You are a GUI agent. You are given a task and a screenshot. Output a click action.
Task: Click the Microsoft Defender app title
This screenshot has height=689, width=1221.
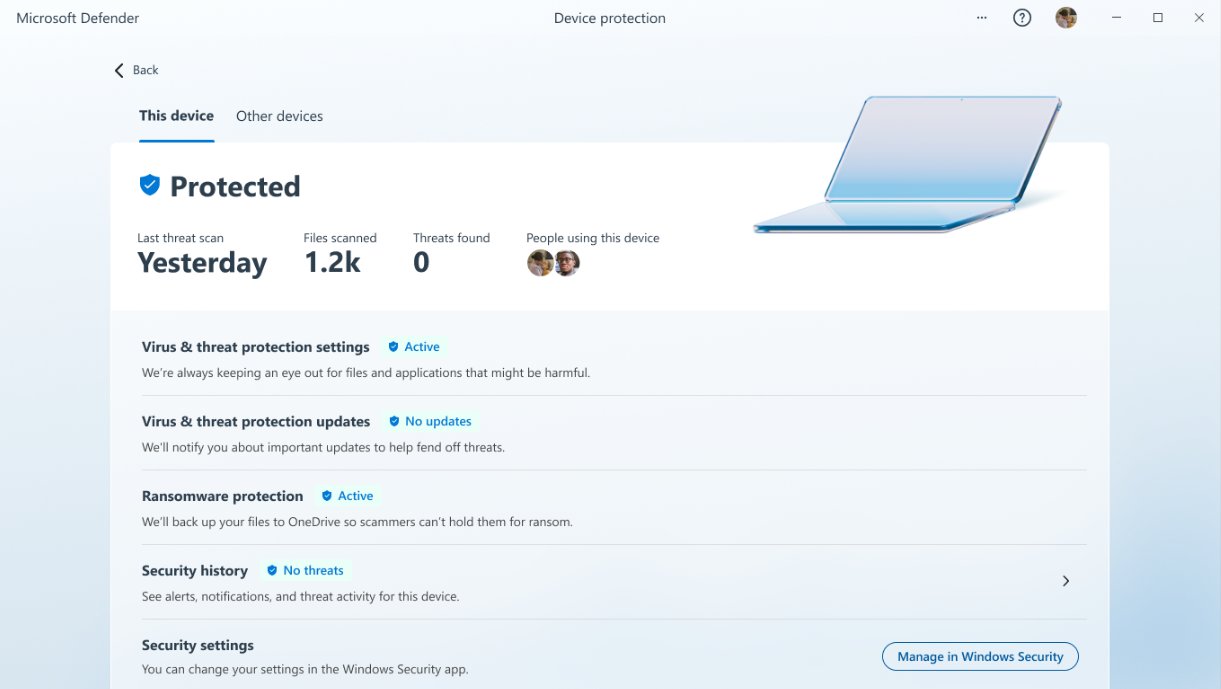78,18
